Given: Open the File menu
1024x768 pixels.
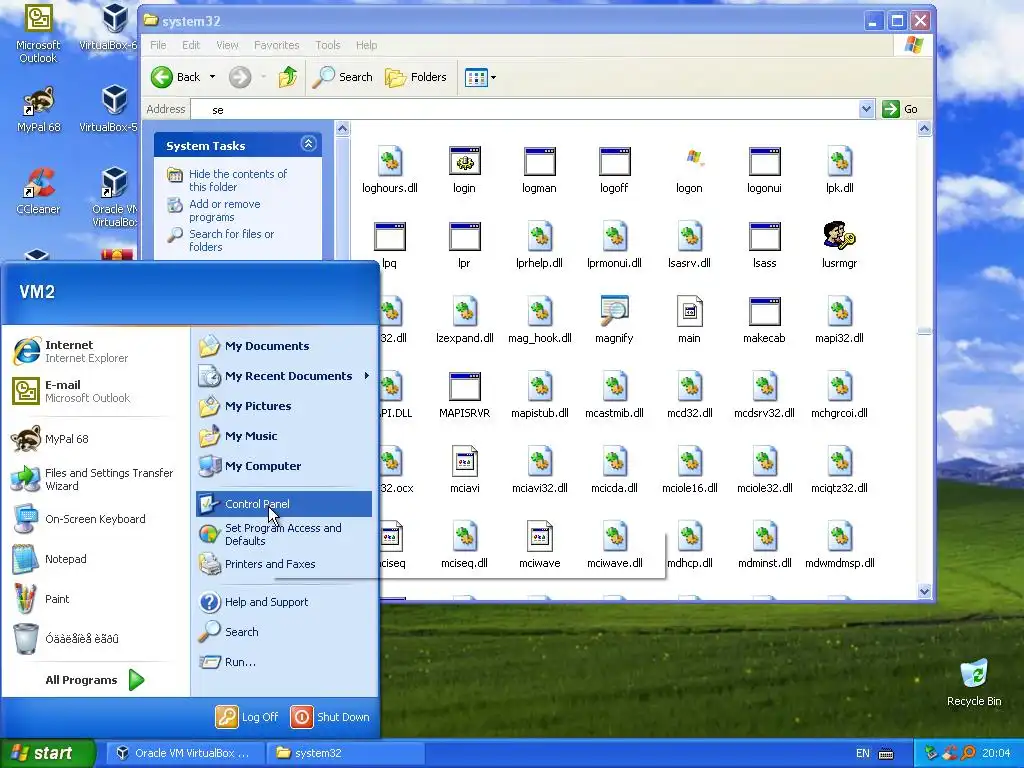Looking at the screenshot, I should pos(158,45).
